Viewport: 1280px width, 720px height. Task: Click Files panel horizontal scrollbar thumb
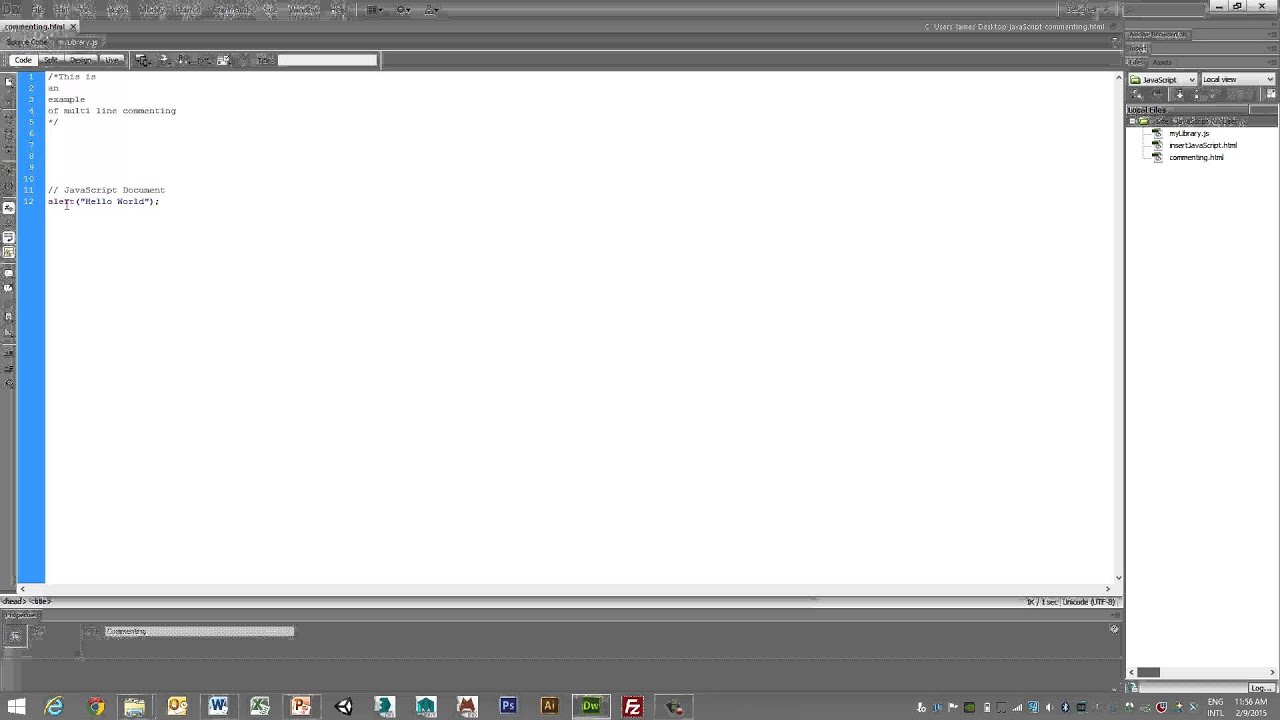pos(1148,672)
